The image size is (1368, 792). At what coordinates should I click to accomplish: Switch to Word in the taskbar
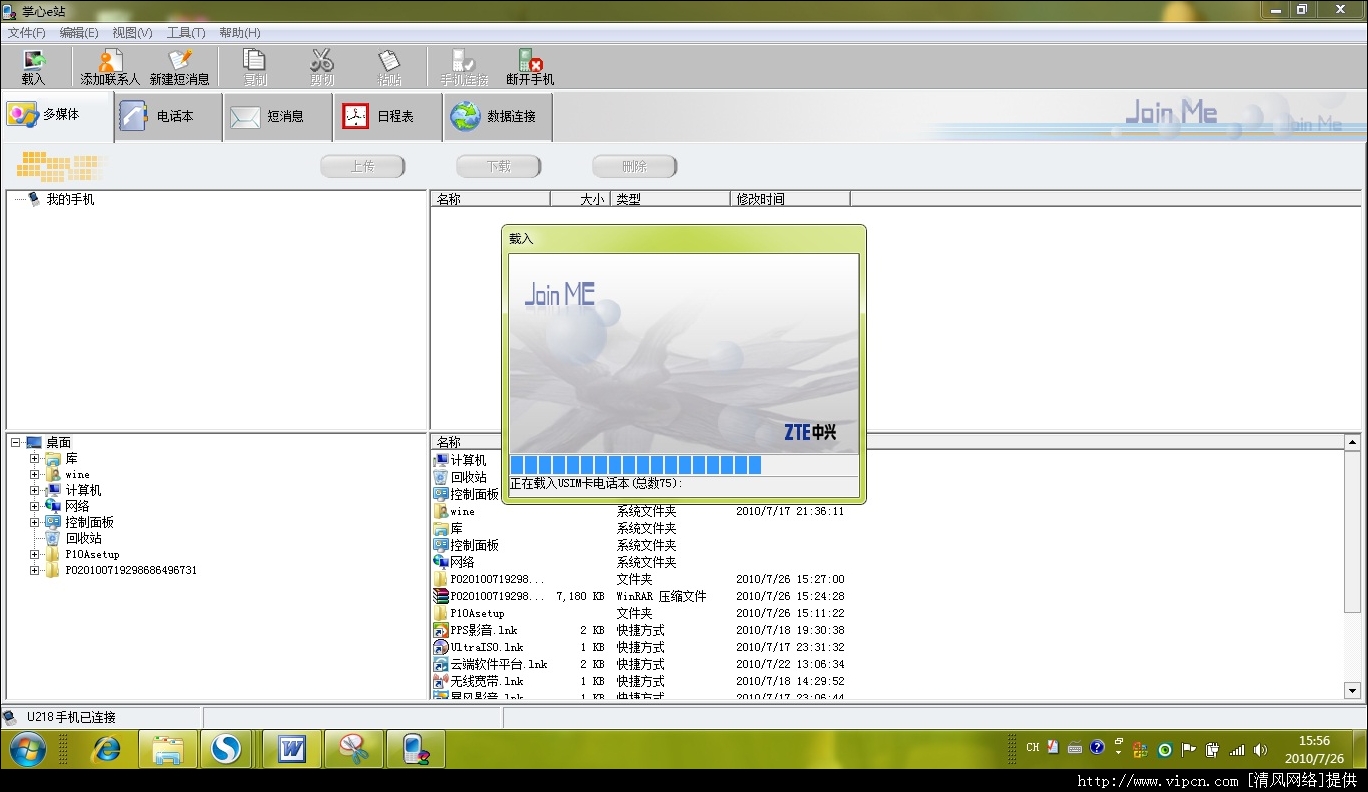pos(291,749)
